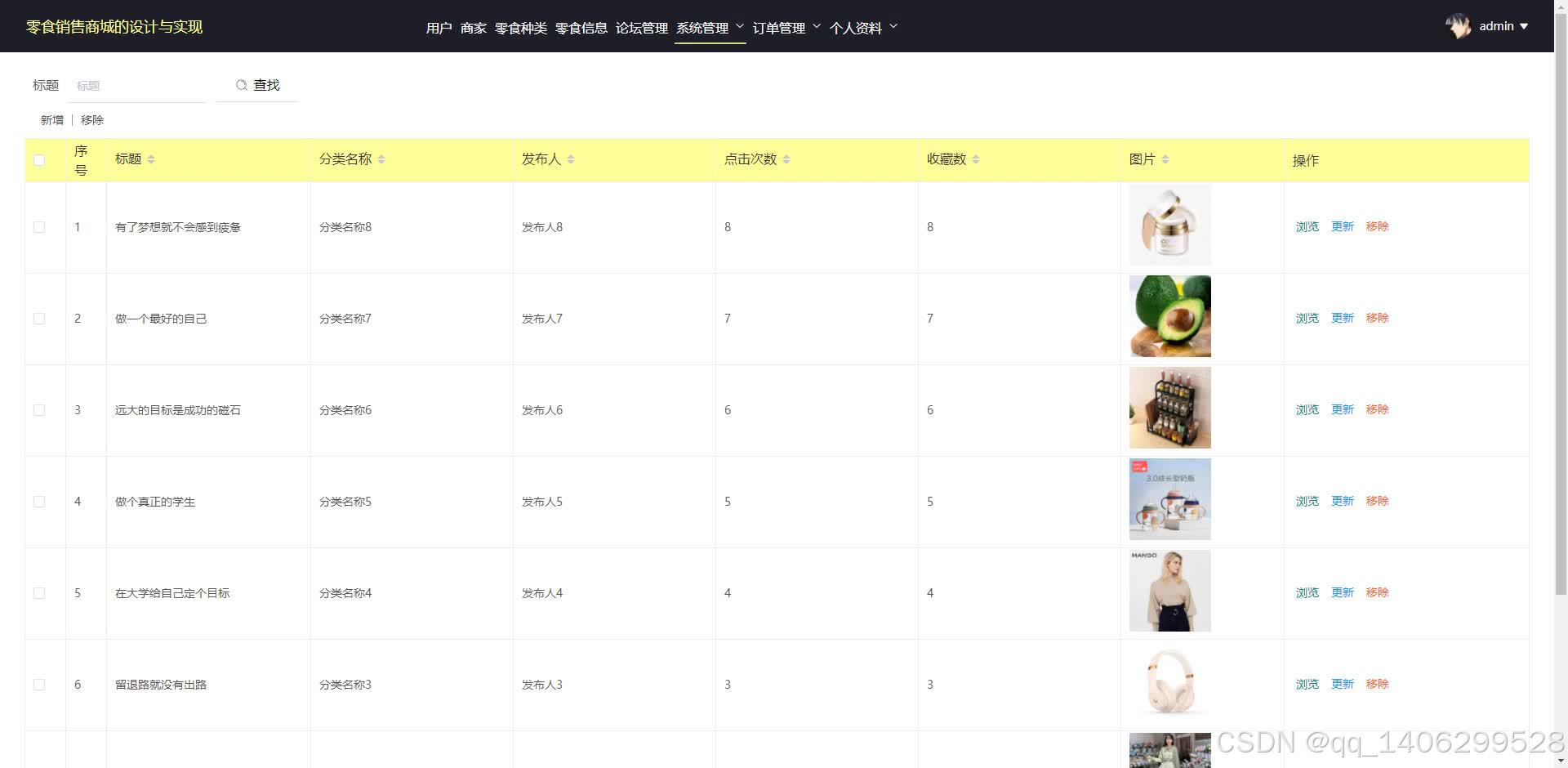Check the box for row 4
Image resolution: width=1568 pixels, height=768 pixels.
39,502
